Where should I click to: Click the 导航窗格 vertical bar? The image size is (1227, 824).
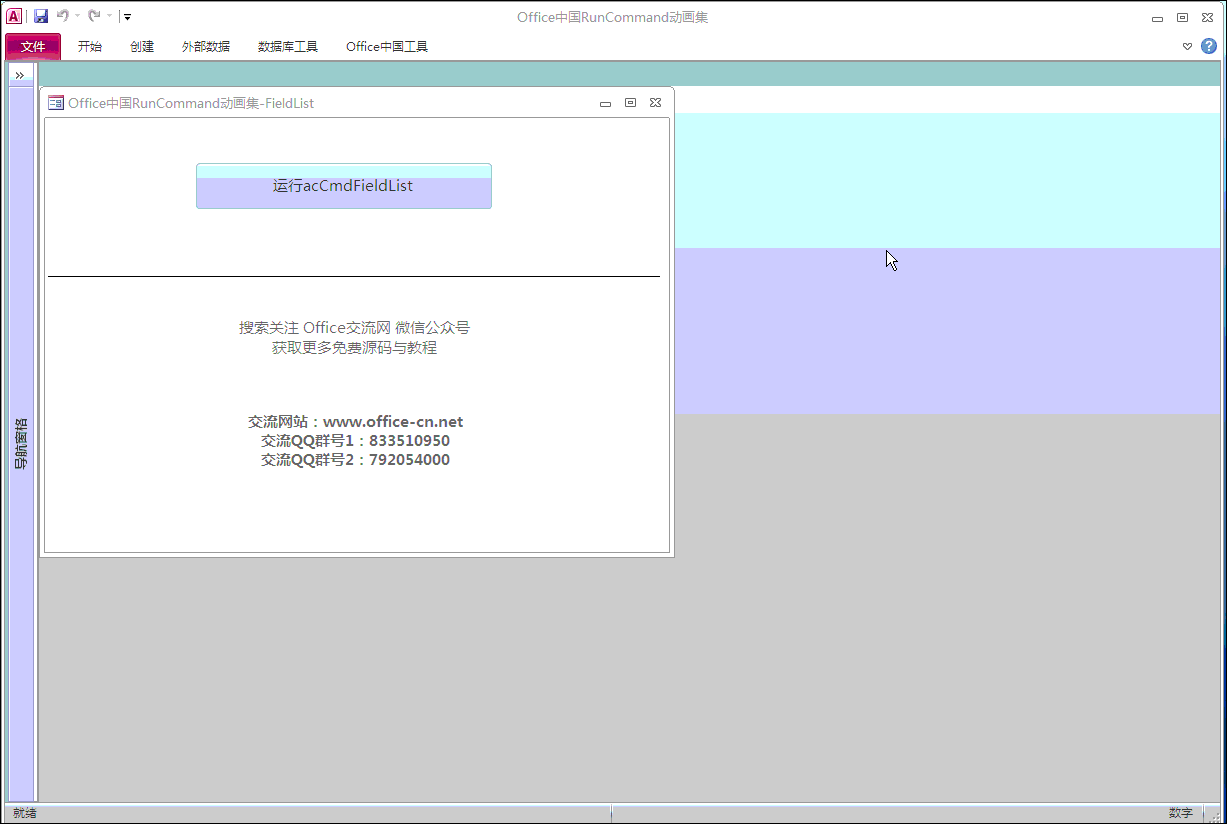pos(22,444)
